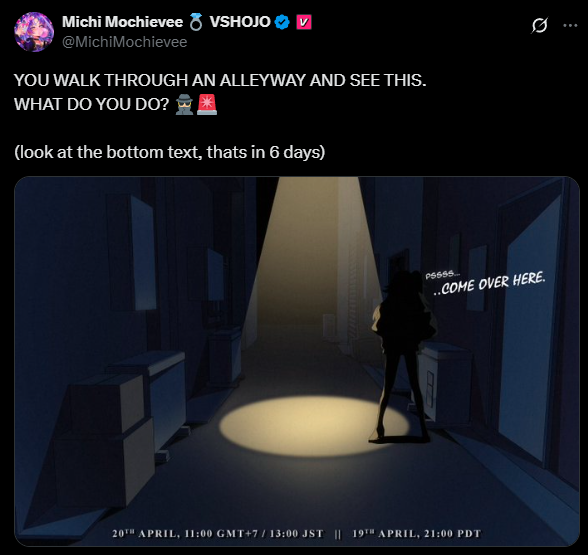The width and height of the screenshot is (588, 555).
Task: Click the pink VSHOJO affiliate badge
Action: 304,22
